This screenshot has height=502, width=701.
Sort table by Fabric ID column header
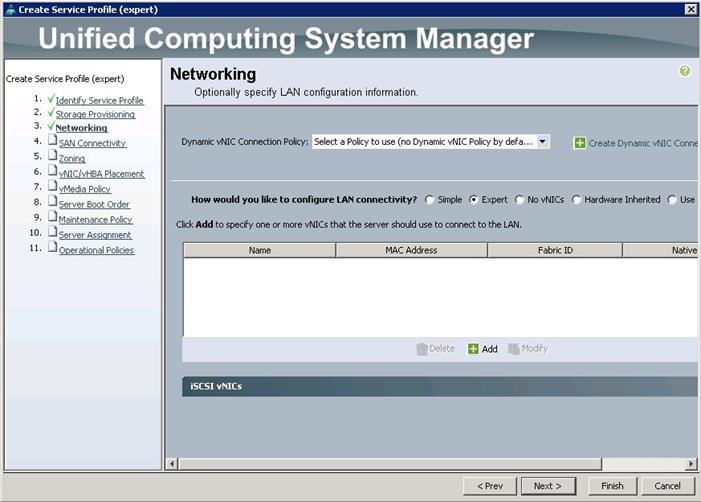(x=555, y=250)
